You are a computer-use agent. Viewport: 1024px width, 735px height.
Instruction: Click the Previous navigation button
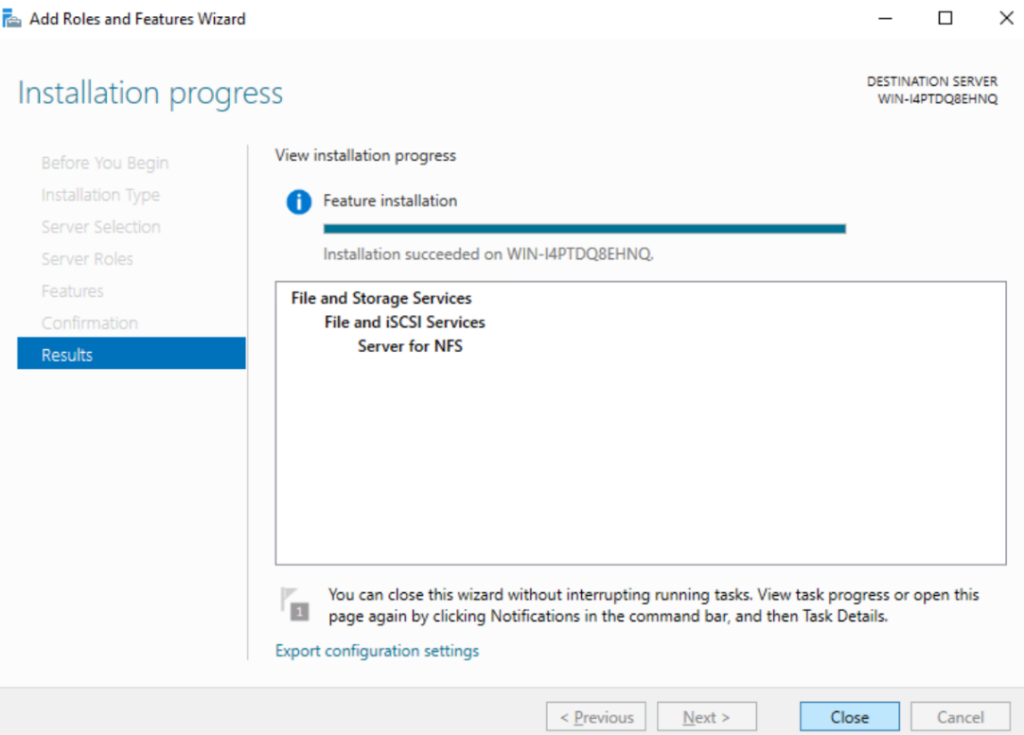(596, 716)
